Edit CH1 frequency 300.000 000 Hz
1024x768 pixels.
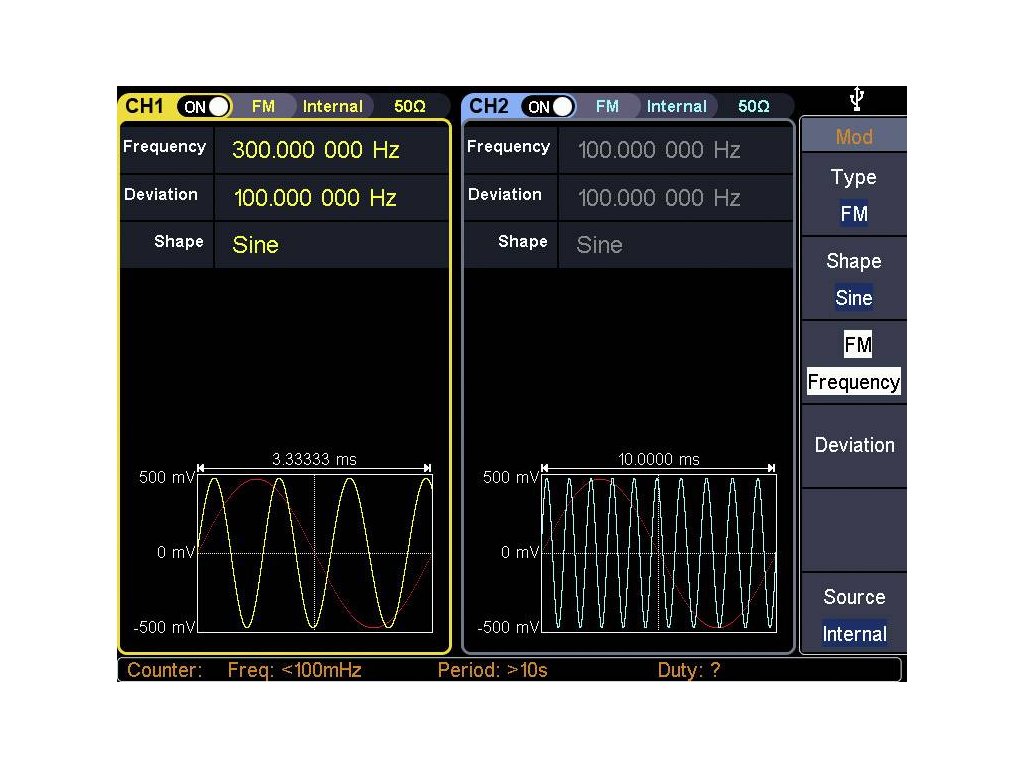click(315, 150)
